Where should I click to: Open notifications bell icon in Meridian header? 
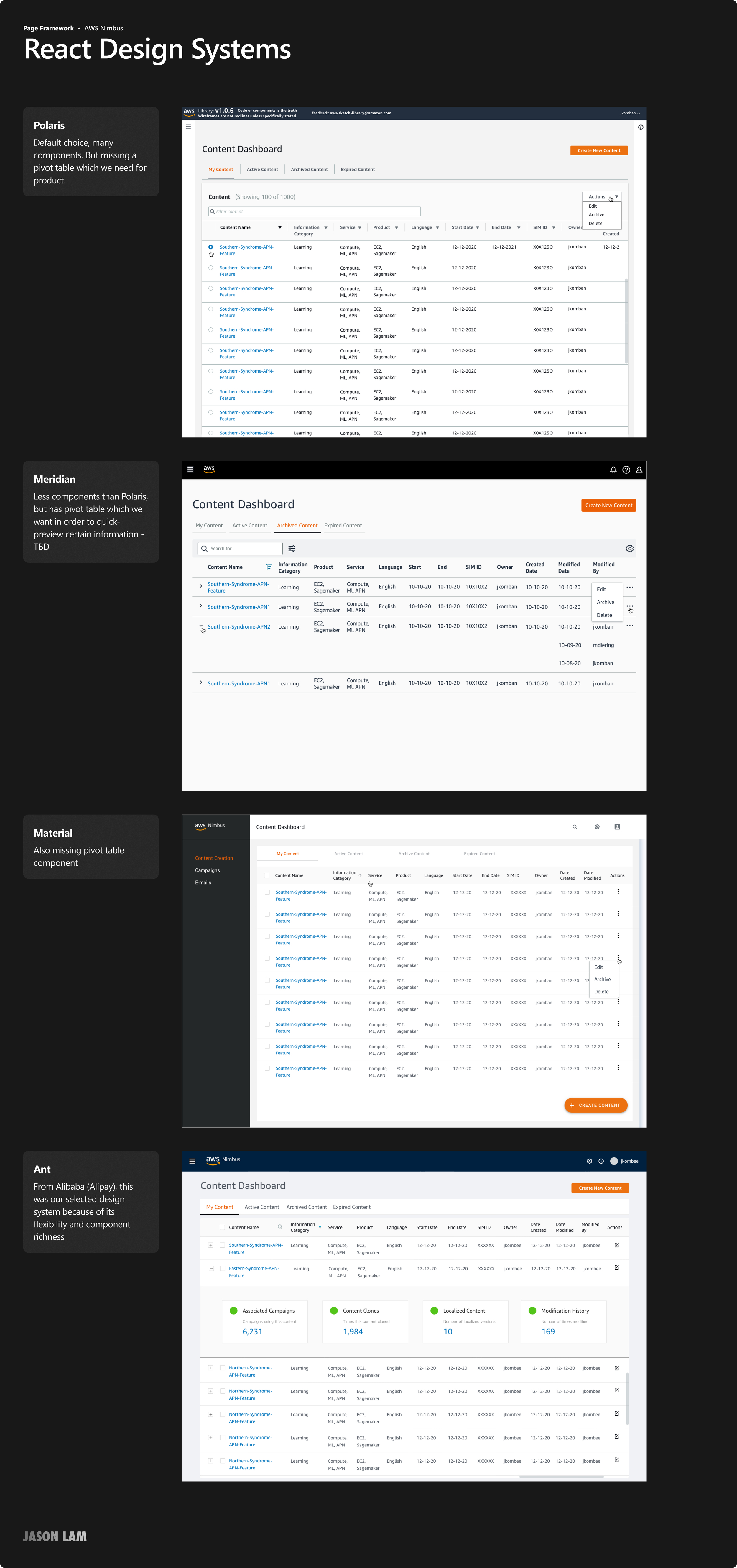click(613, 470)
